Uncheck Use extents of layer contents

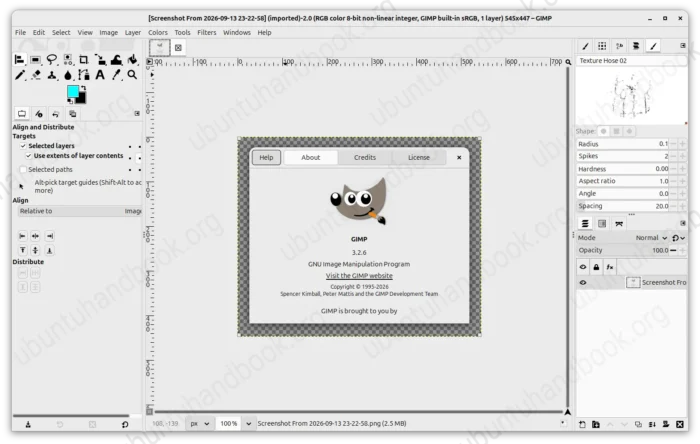click(x=29, y=156)
